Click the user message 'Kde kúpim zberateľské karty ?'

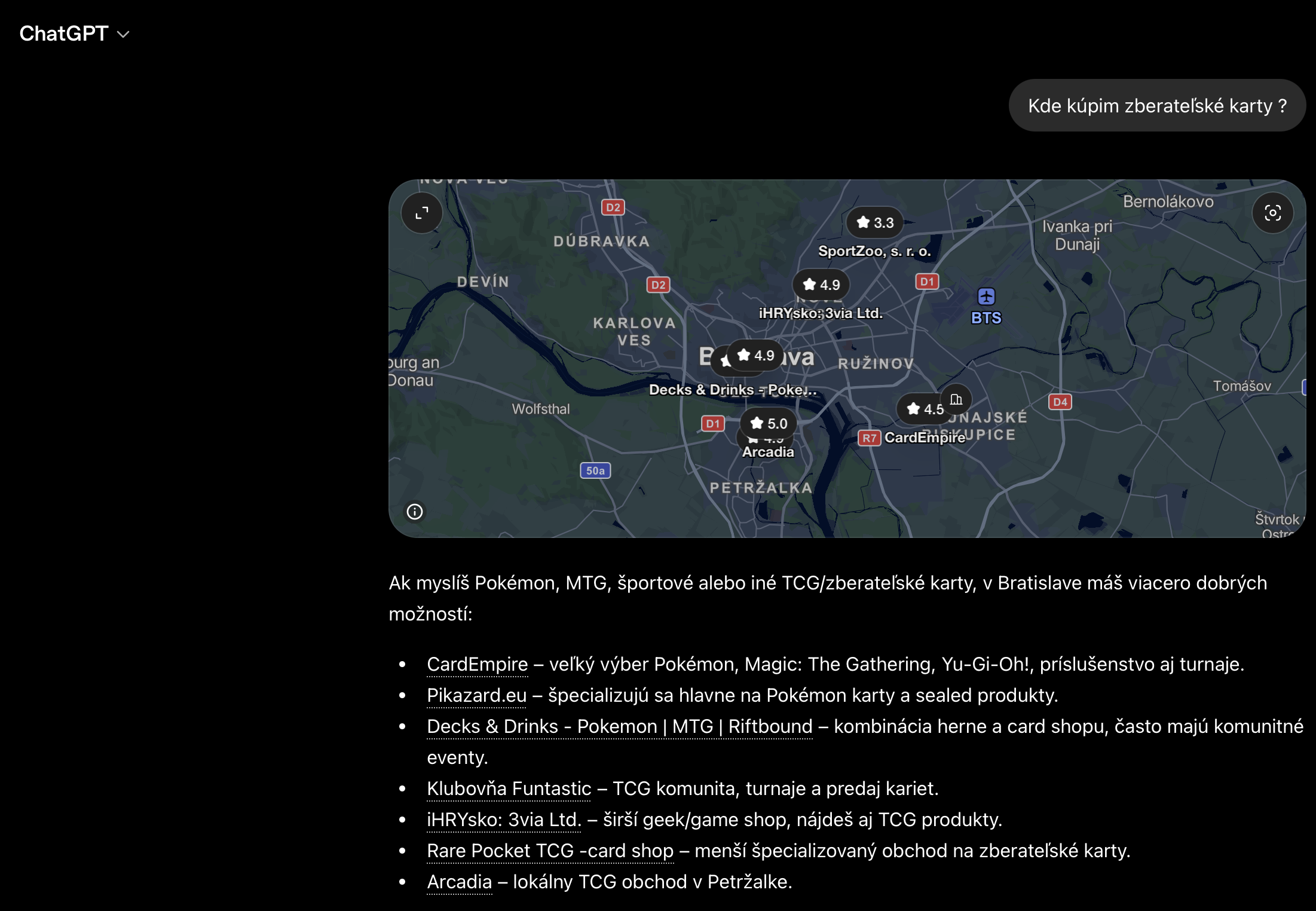coord(1157,106)
